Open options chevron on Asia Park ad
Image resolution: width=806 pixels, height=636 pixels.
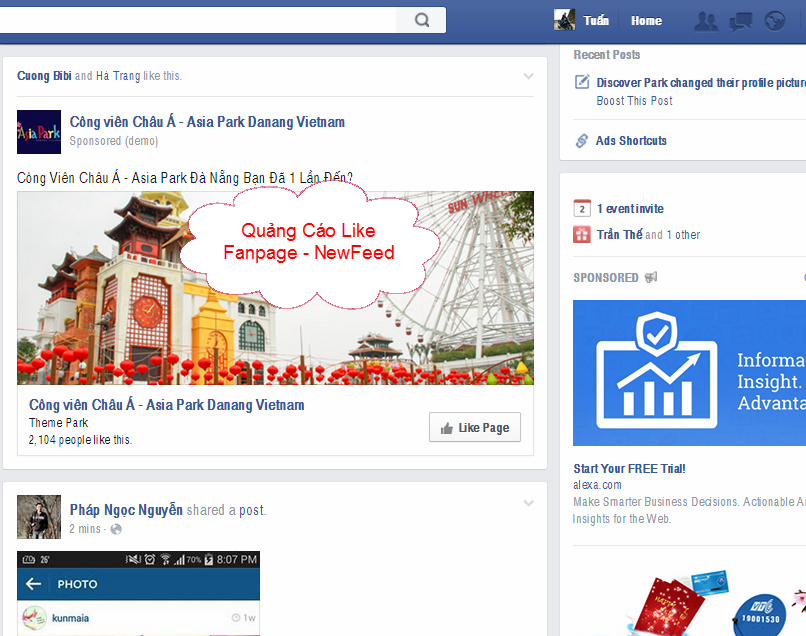click(528, 76)
